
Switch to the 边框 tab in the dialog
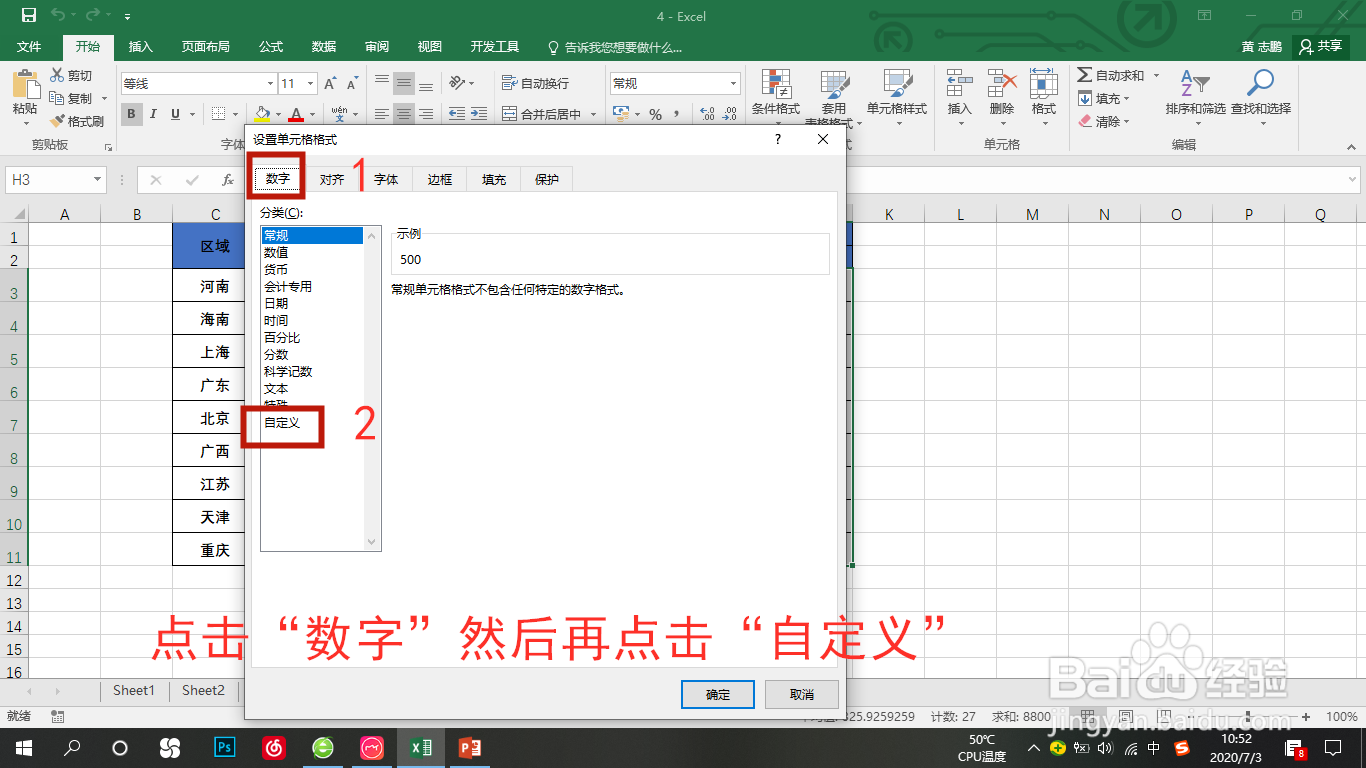(439, 179)
